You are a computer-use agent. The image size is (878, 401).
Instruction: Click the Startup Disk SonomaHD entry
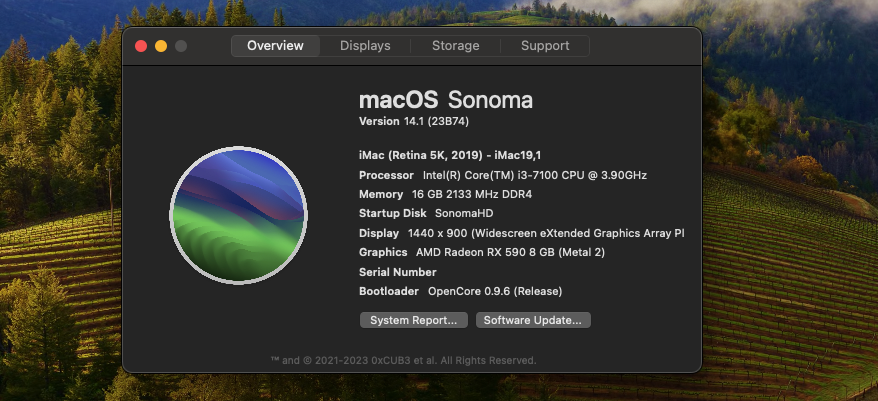click(x=426, y=213)
